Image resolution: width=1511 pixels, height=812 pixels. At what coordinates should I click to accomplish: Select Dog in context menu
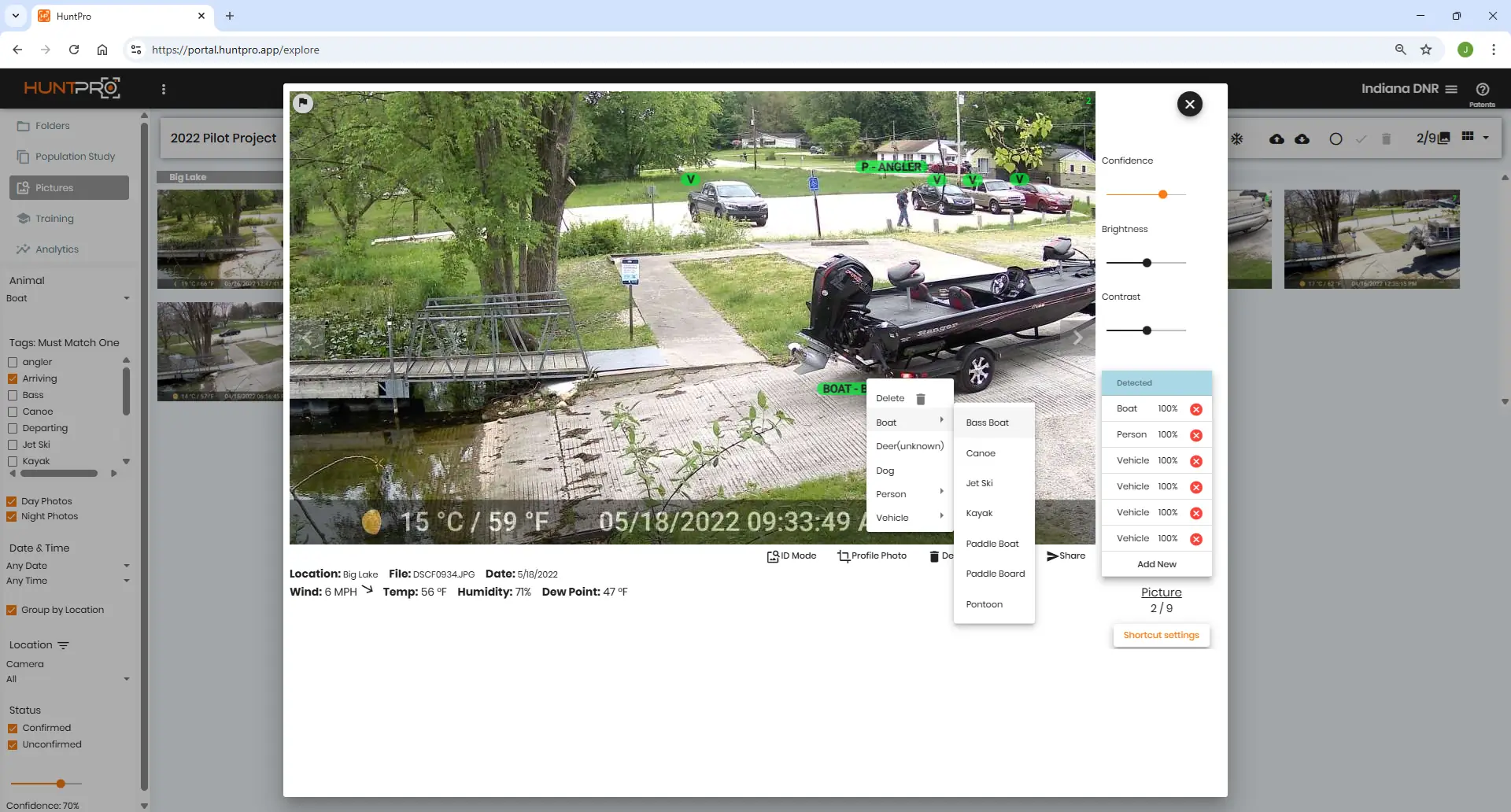[910, 471]
